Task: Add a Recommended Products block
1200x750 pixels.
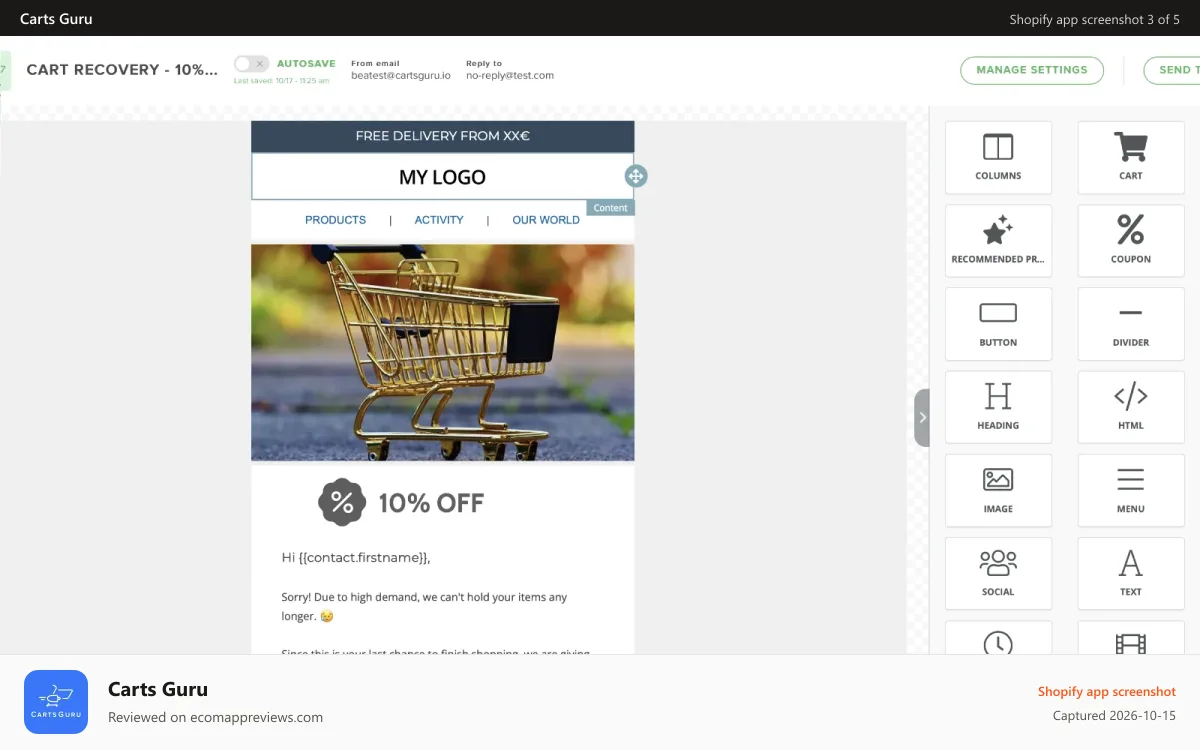Action: (998, 241)
